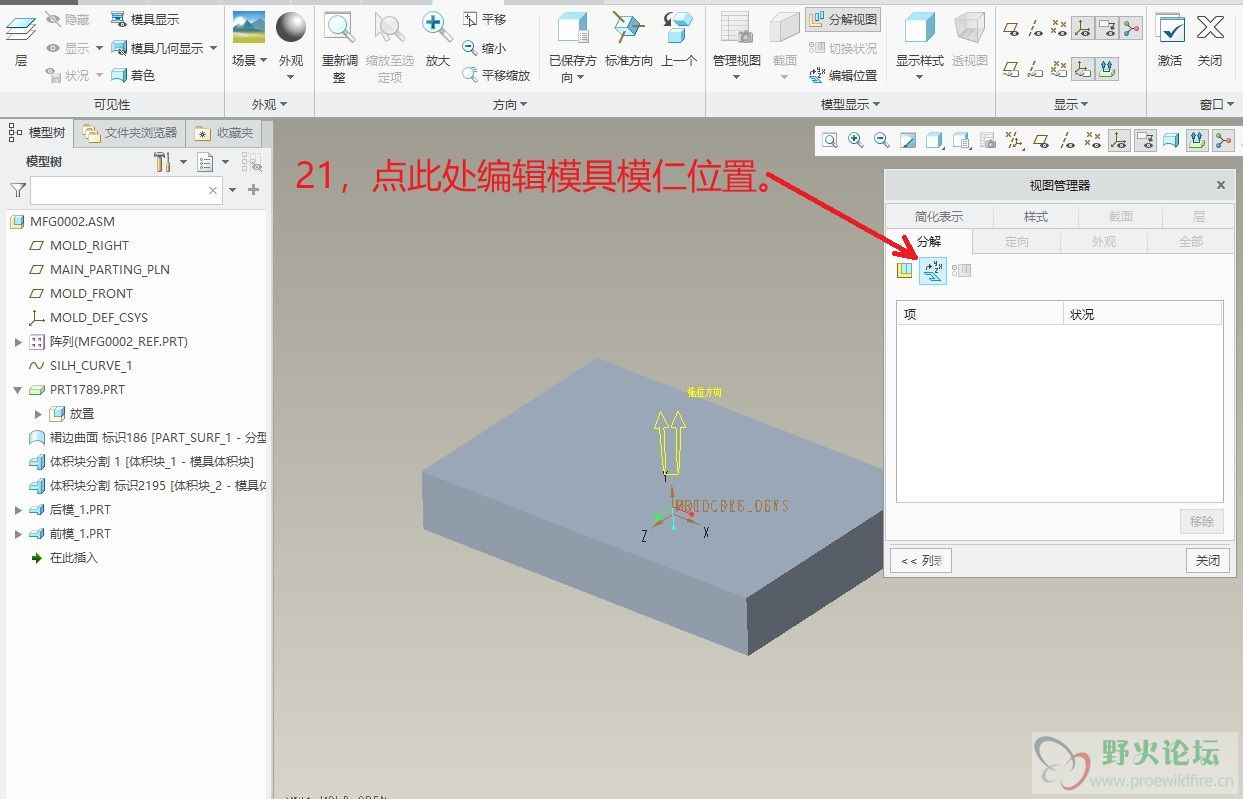Click the first explode icon in 视图管理器 分解 tab

(905, 271)
